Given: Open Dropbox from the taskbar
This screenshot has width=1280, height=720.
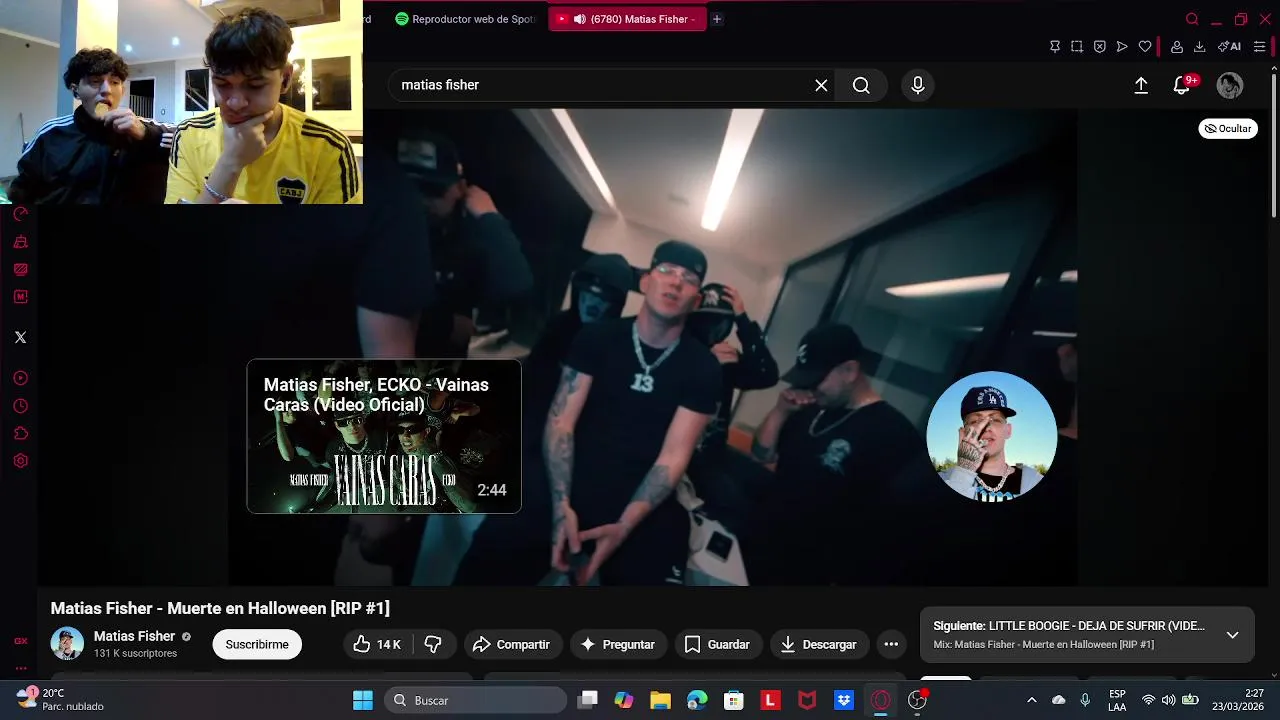Looking at the screenshot, I should (x=843, y=700).
